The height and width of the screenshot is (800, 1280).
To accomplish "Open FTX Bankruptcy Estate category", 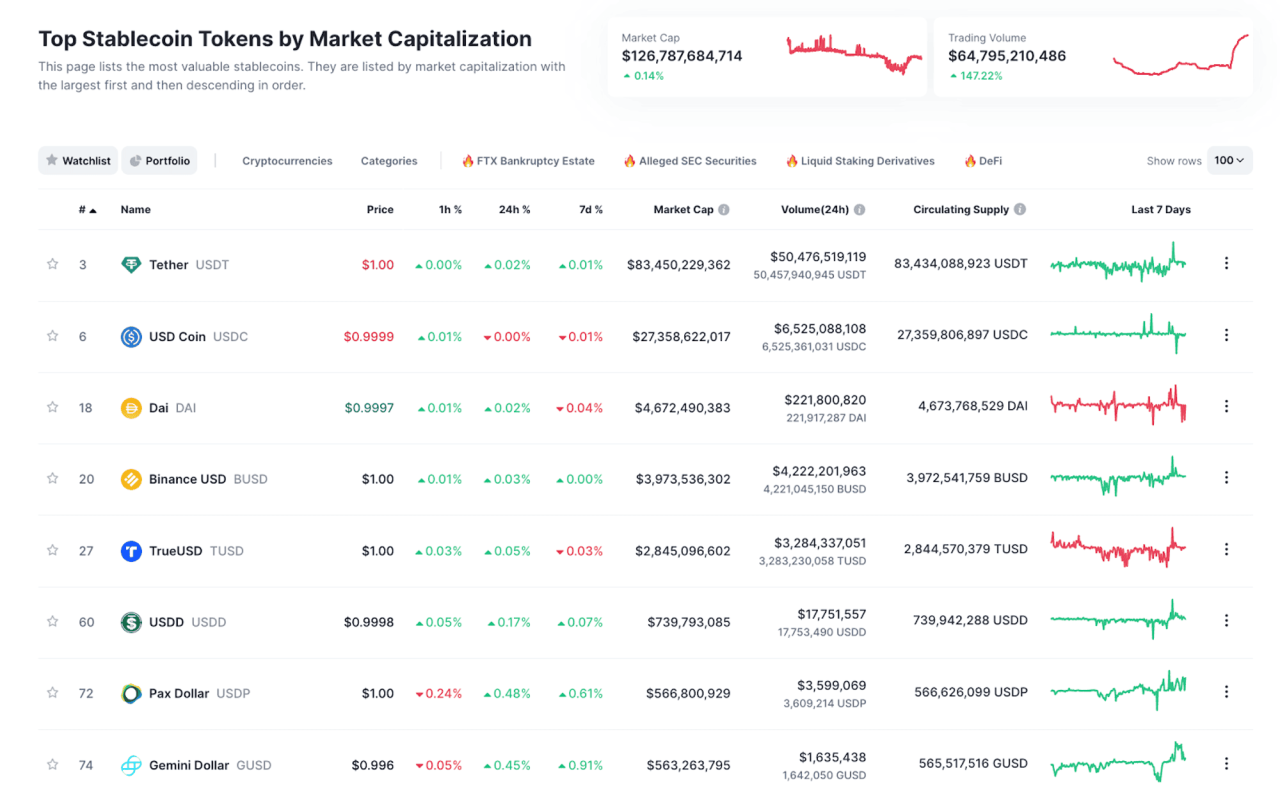I will 528,161.
